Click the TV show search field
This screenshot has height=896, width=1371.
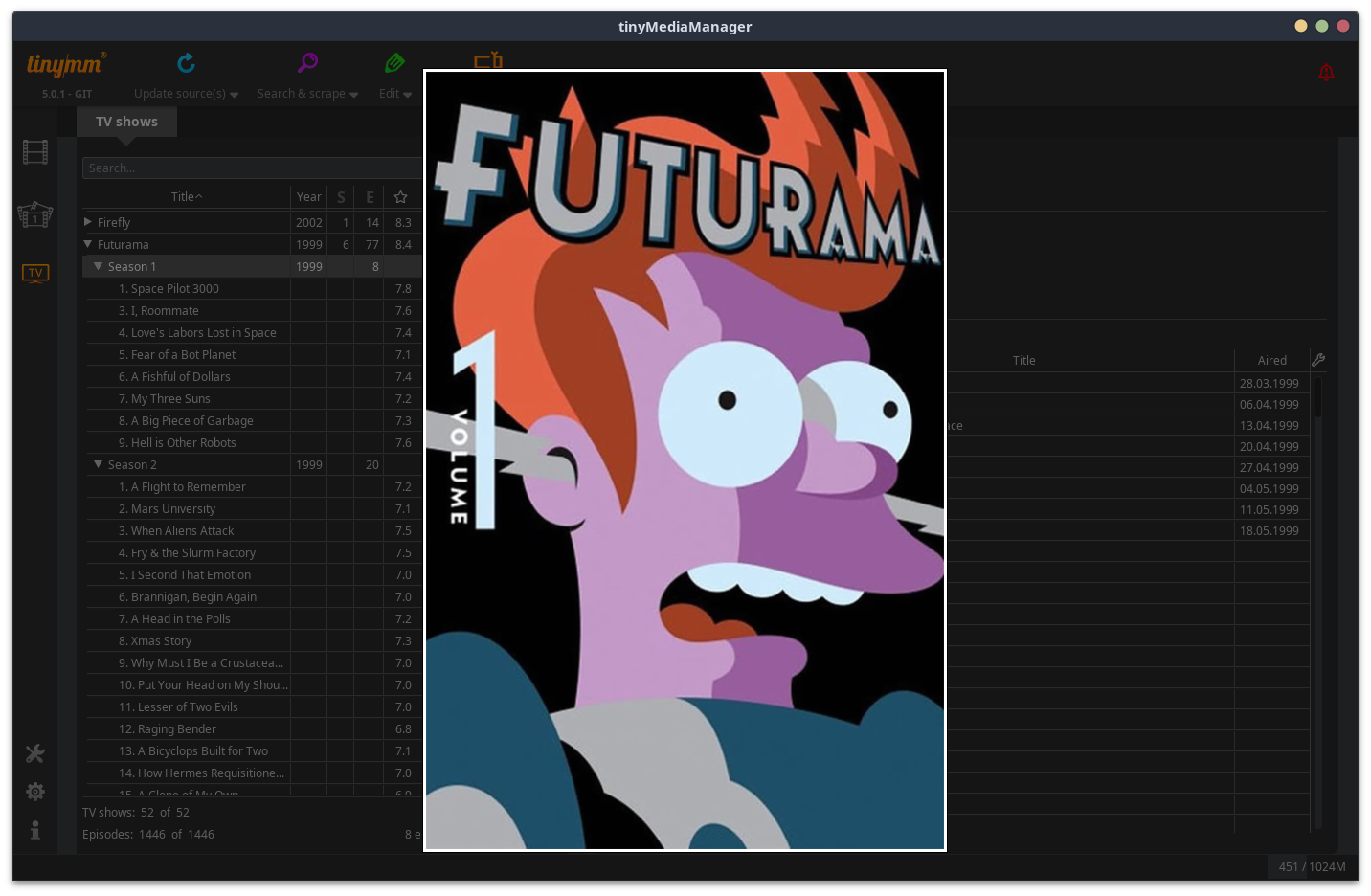point(251,168)
